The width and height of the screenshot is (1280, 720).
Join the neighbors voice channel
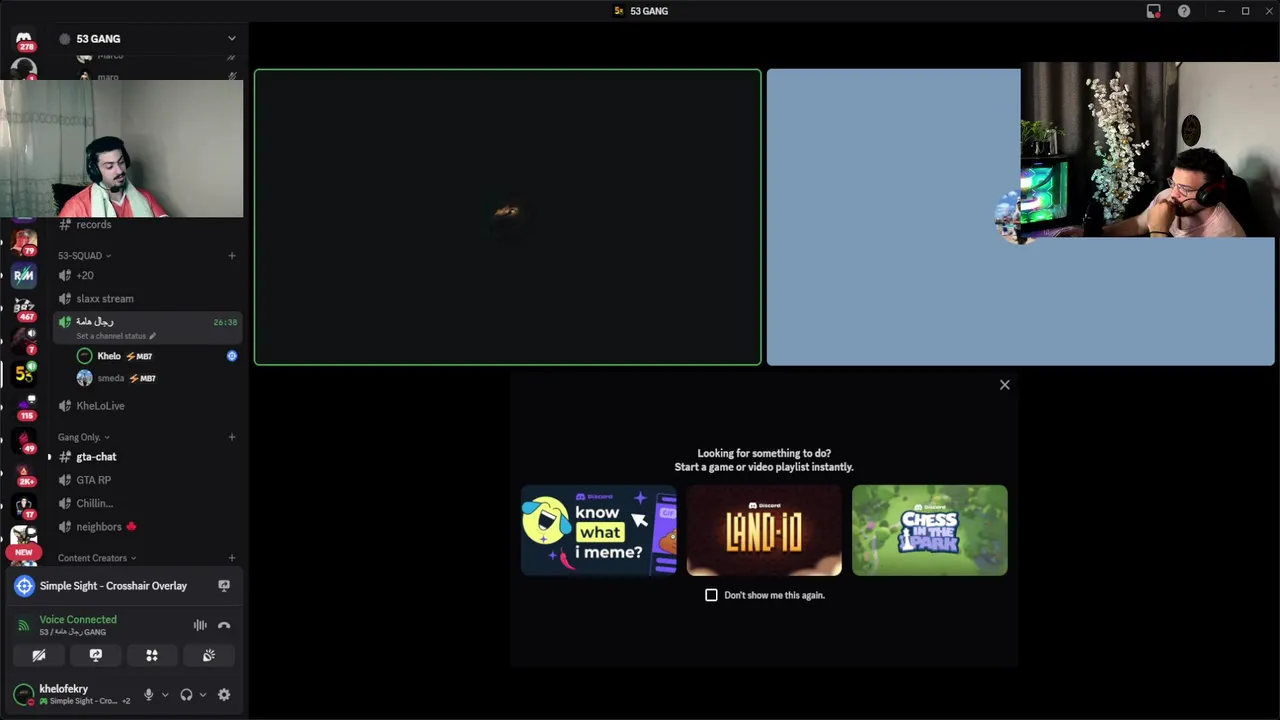pos(148,527)
